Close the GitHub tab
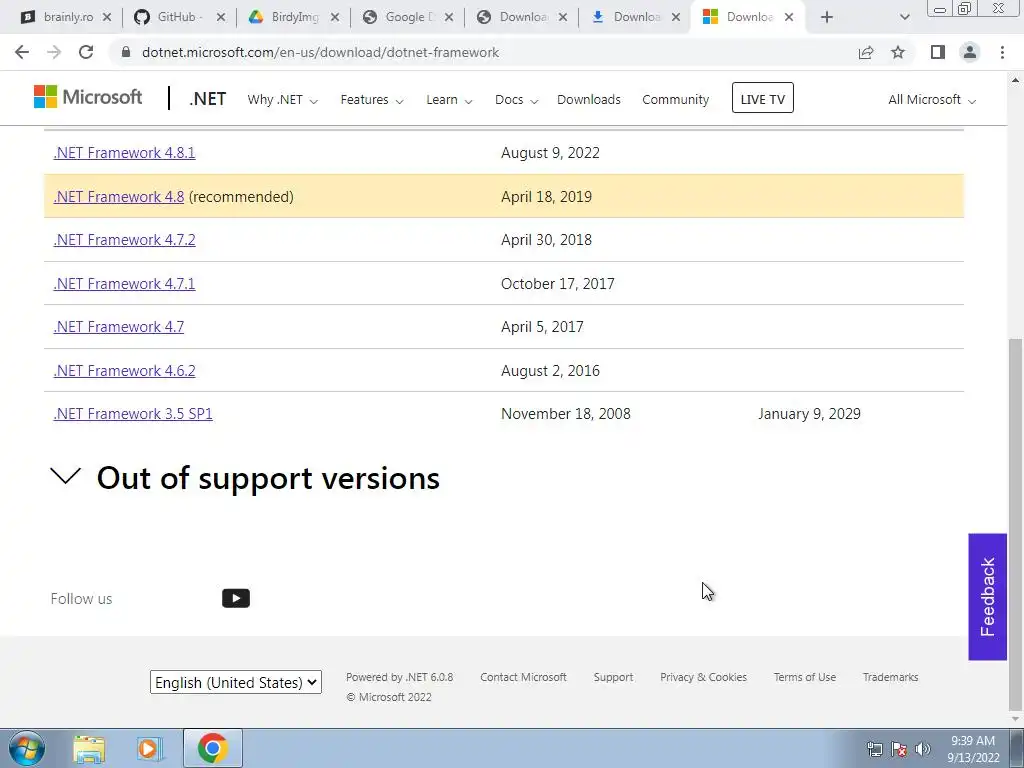Screen dimensions: 1024x768 (x=221, y=17)
